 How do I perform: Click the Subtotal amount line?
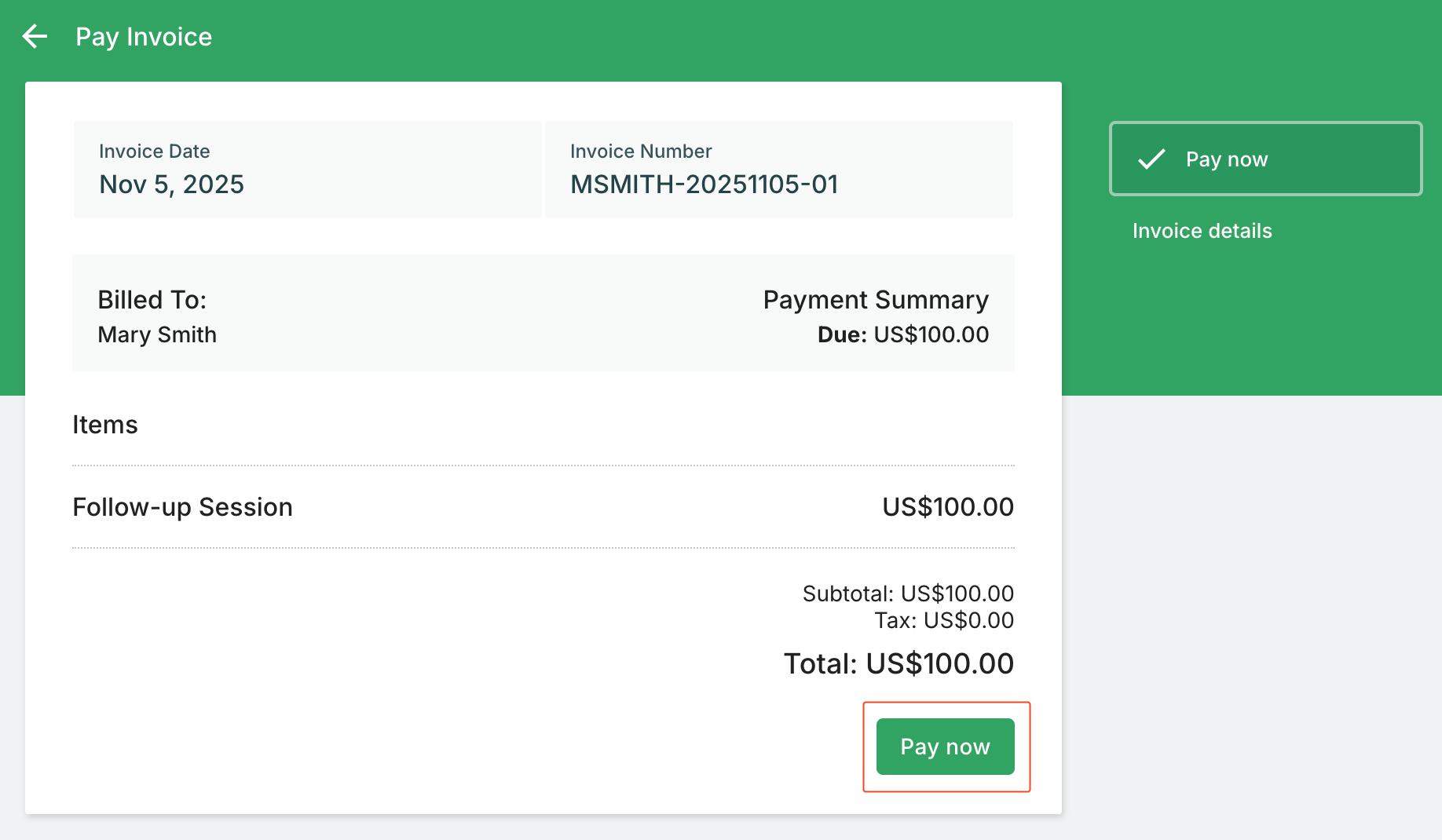pos(907,593)
